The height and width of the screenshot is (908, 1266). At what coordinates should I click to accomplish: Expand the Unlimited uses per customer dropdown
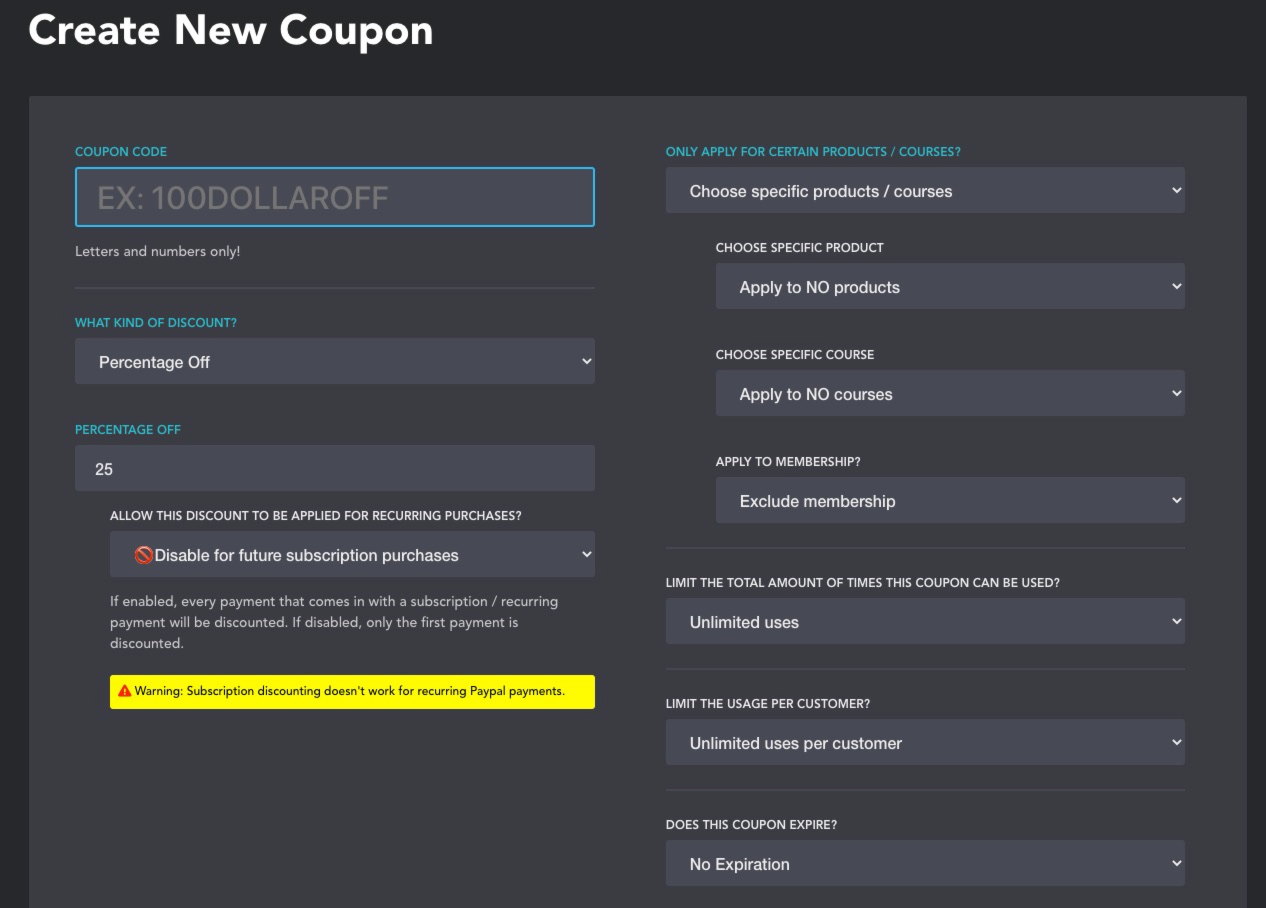coord(925,743)
